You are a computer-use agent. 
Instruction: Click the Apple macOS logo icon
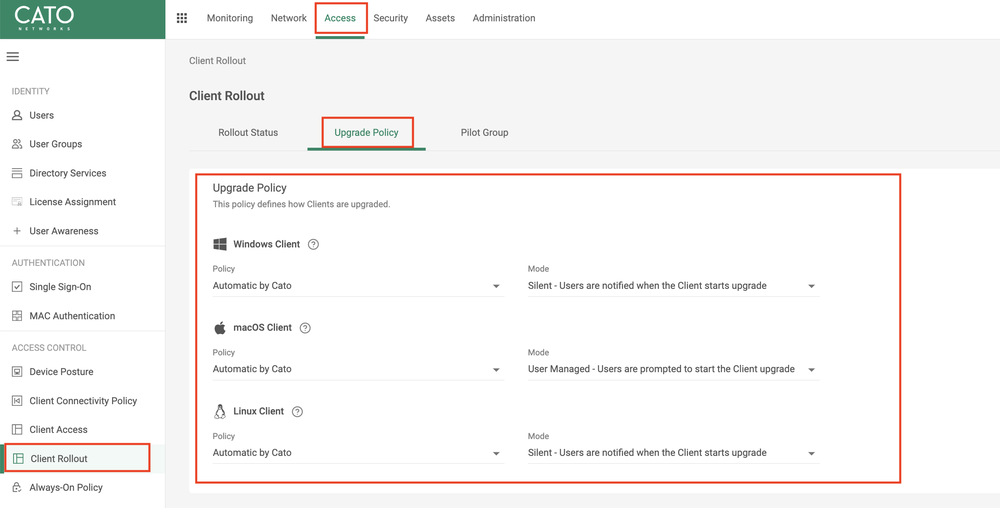(220, 328)
